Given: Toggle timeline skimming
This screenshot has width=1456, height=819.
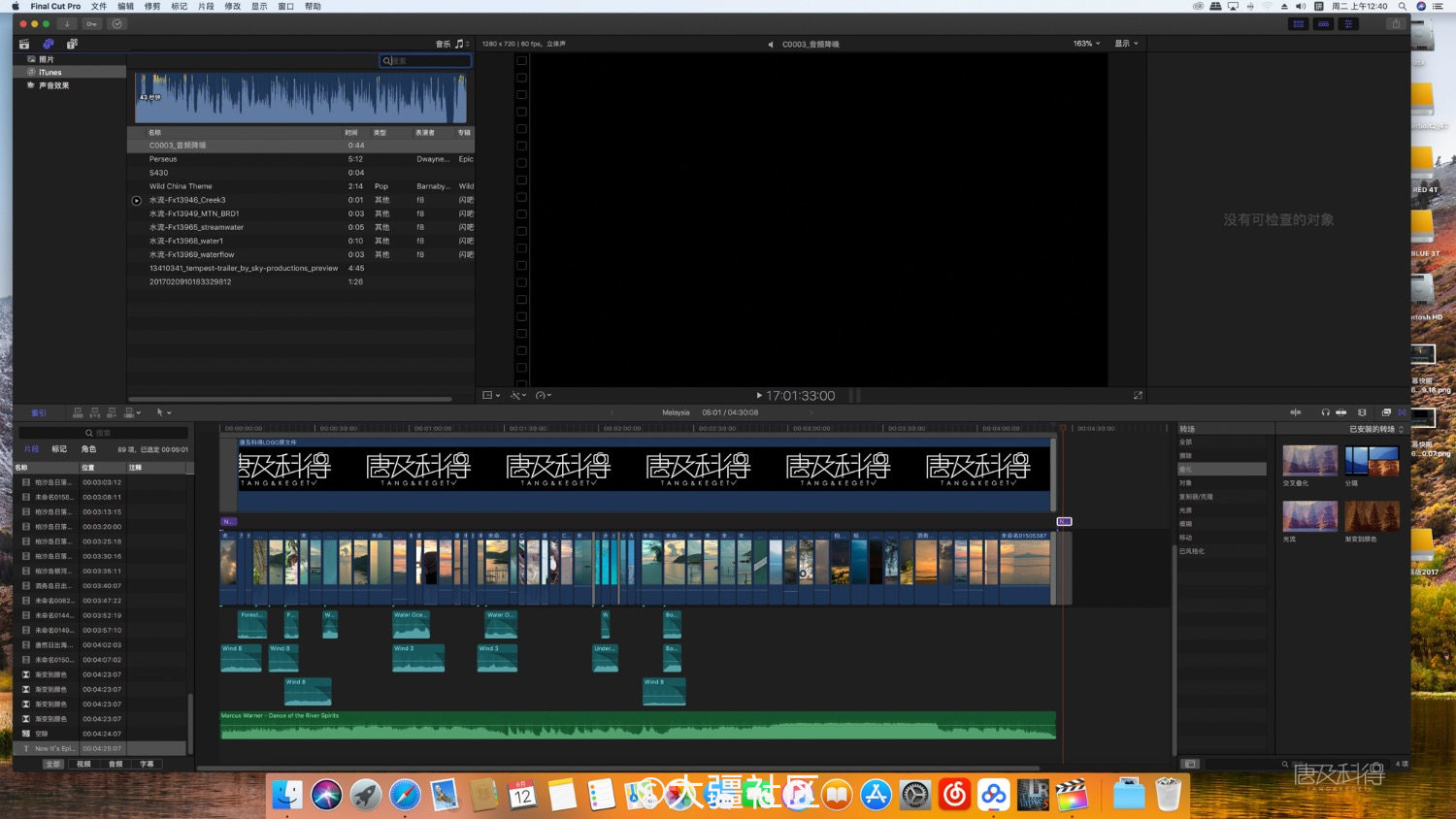Looking at the screenshot, I should pyautogui.click(x=1295, y=412).
